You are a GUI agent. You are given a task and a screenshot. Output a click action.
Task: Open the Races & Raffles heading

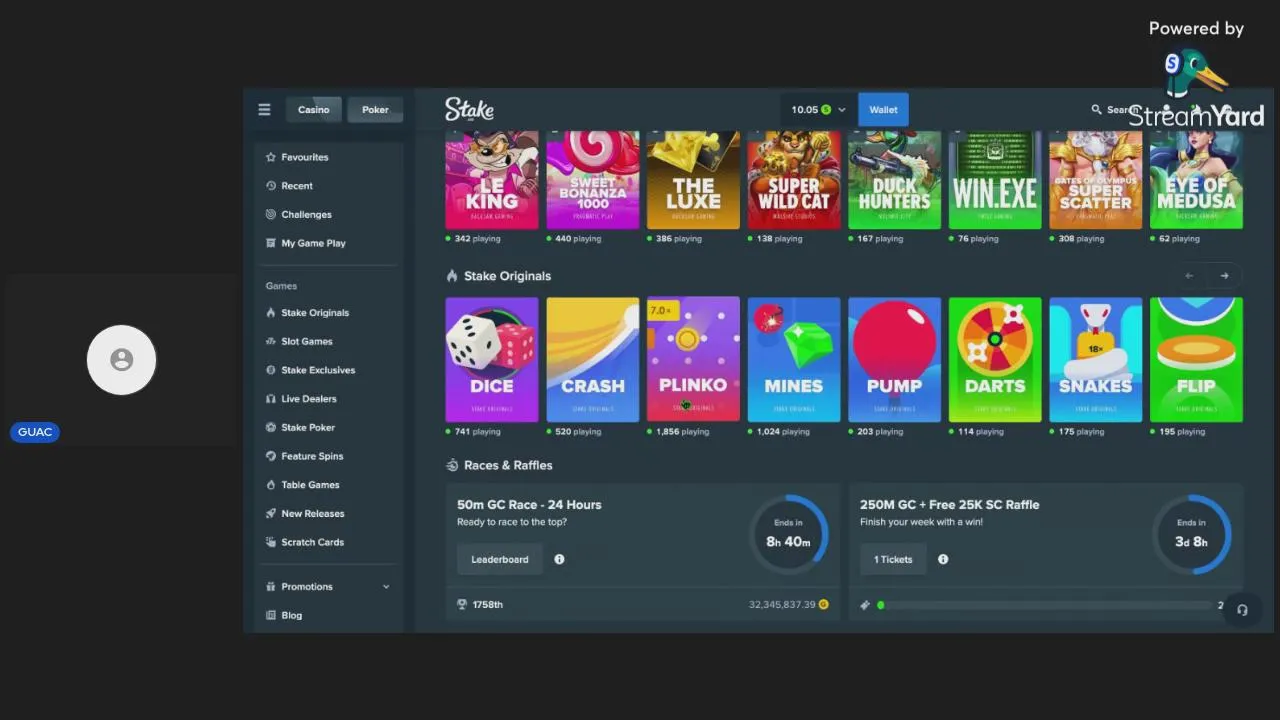(508, 465)
